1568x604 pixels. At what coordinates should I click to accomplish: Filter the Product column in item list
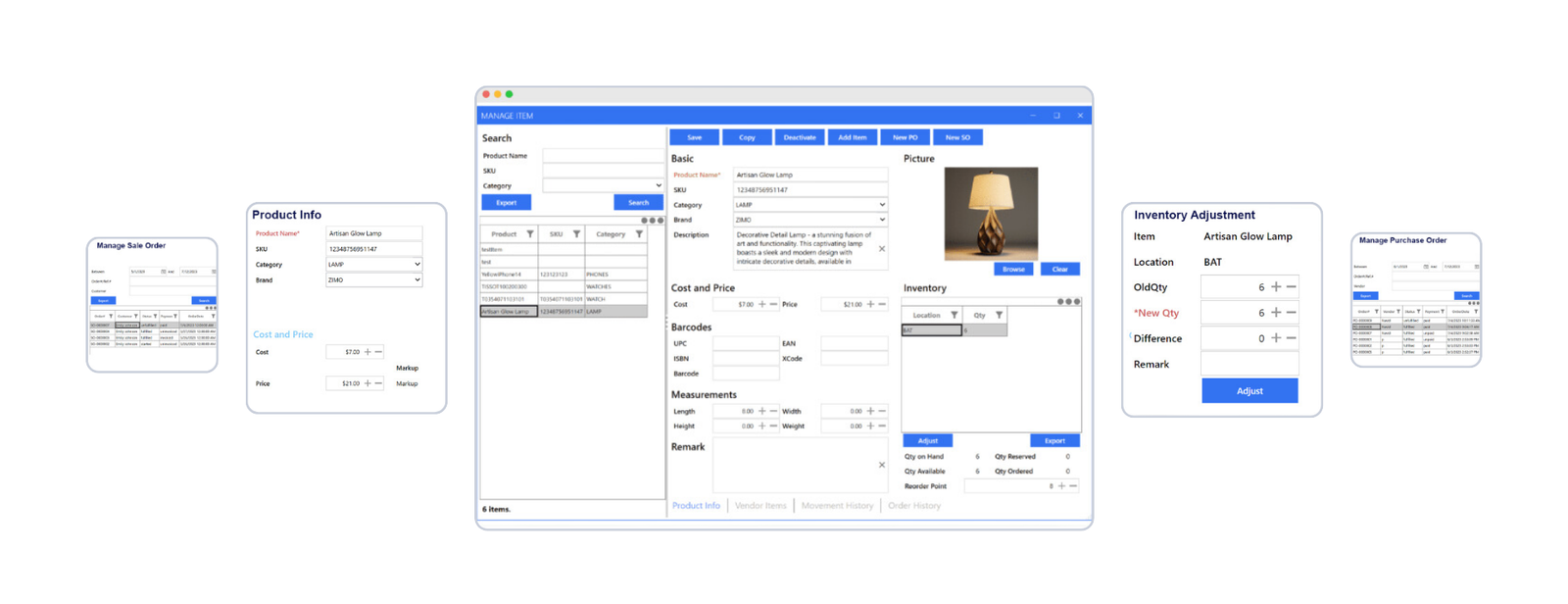click(x=530, y=234)
